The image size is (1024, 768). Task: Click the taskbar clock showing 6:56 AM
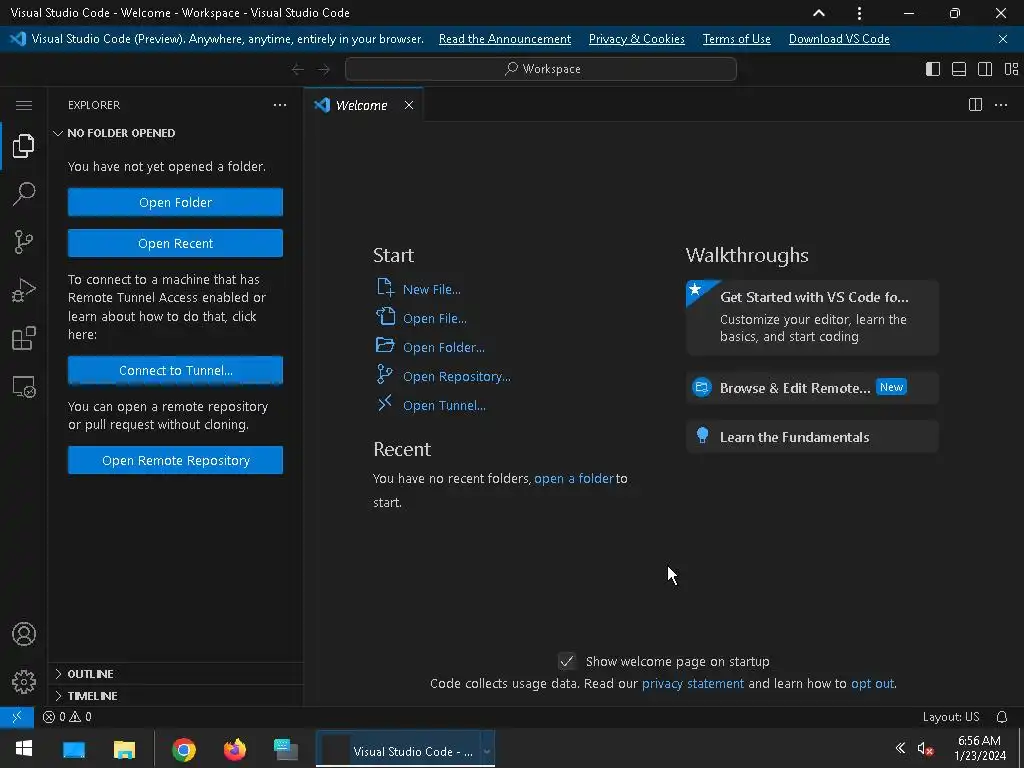point(980,748)
